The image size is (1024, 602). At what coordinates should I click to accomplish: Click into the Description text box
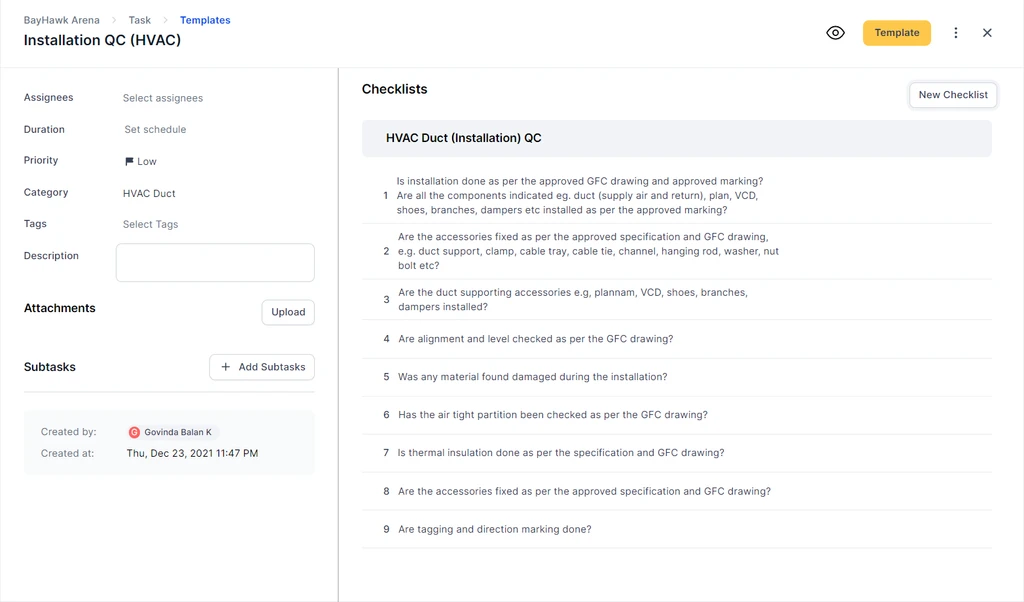pyautogui.click(x=215, y=262)
